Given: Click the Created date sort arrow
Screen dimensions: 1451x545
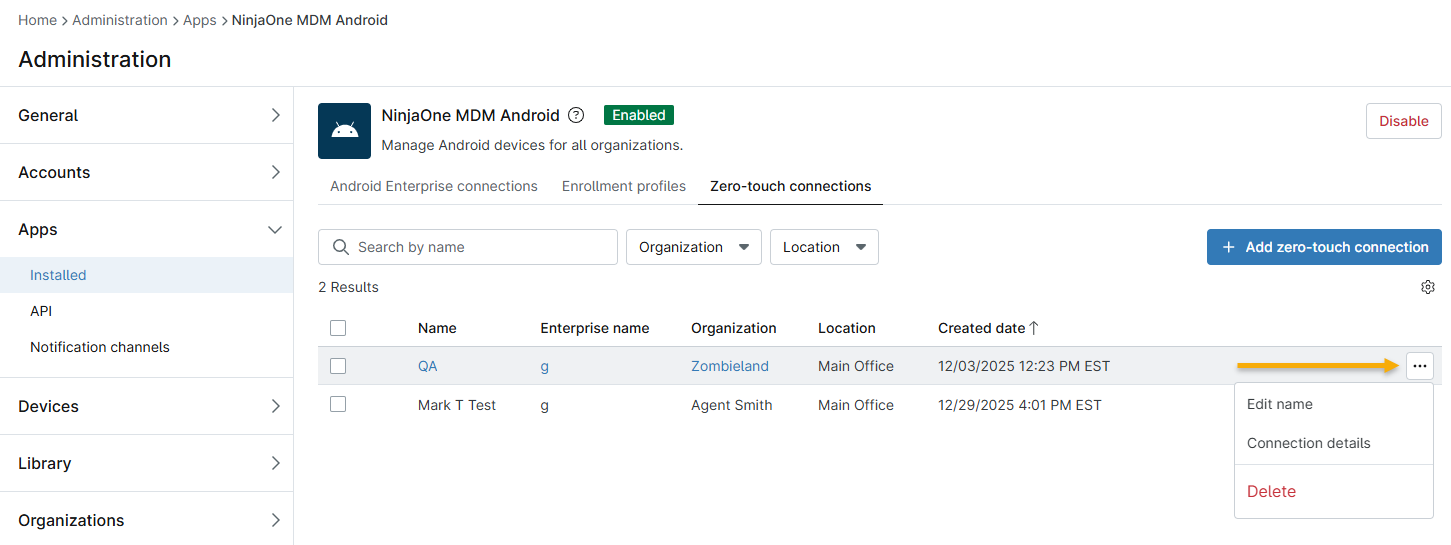Looking at the screenshot, I should point(1034,328).
